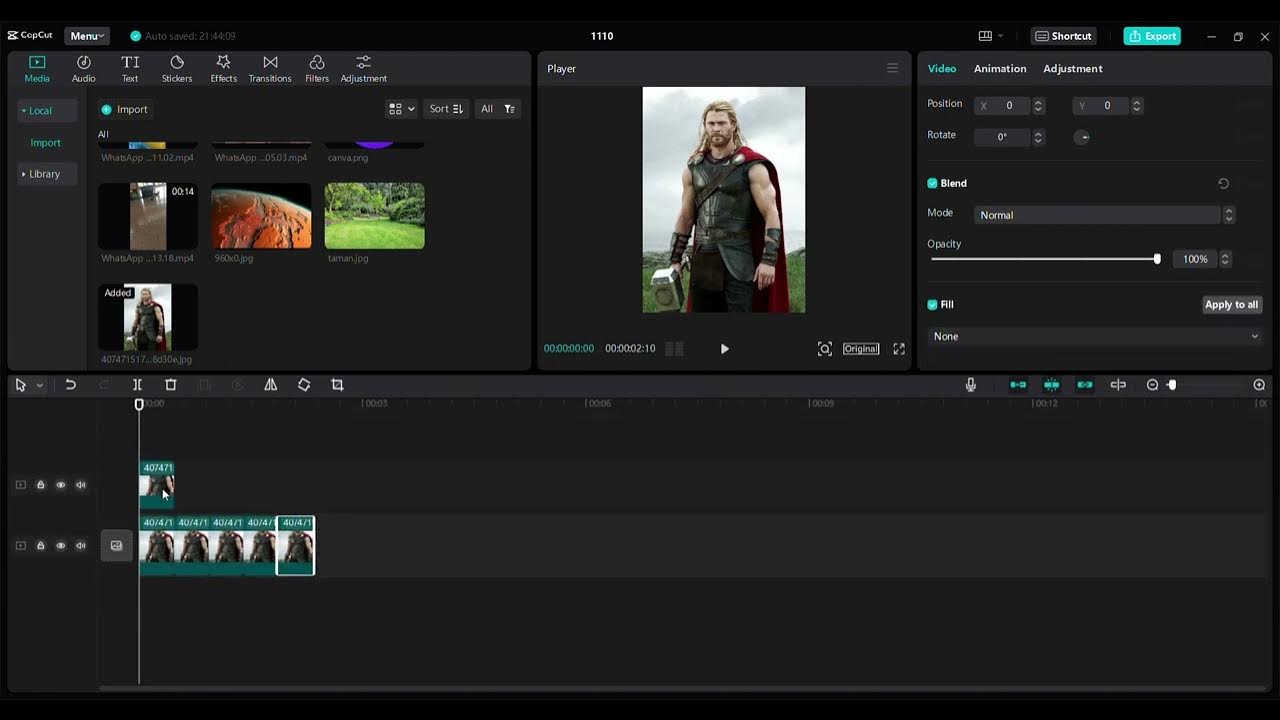Open the Sort dropdown

coord(446,109)
